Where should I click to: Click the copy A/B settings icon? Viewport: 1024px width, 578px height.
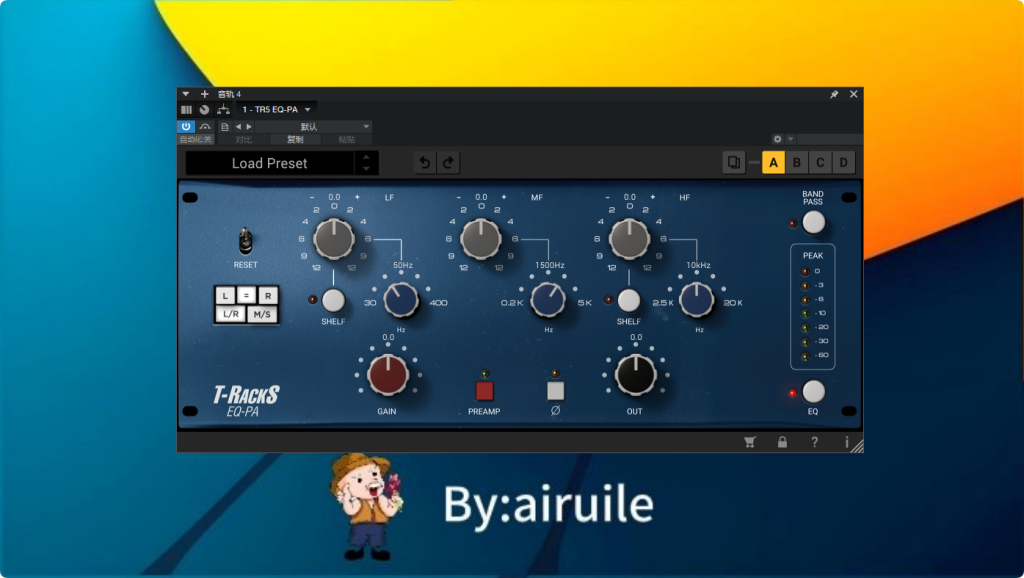[x=734, y=163]
